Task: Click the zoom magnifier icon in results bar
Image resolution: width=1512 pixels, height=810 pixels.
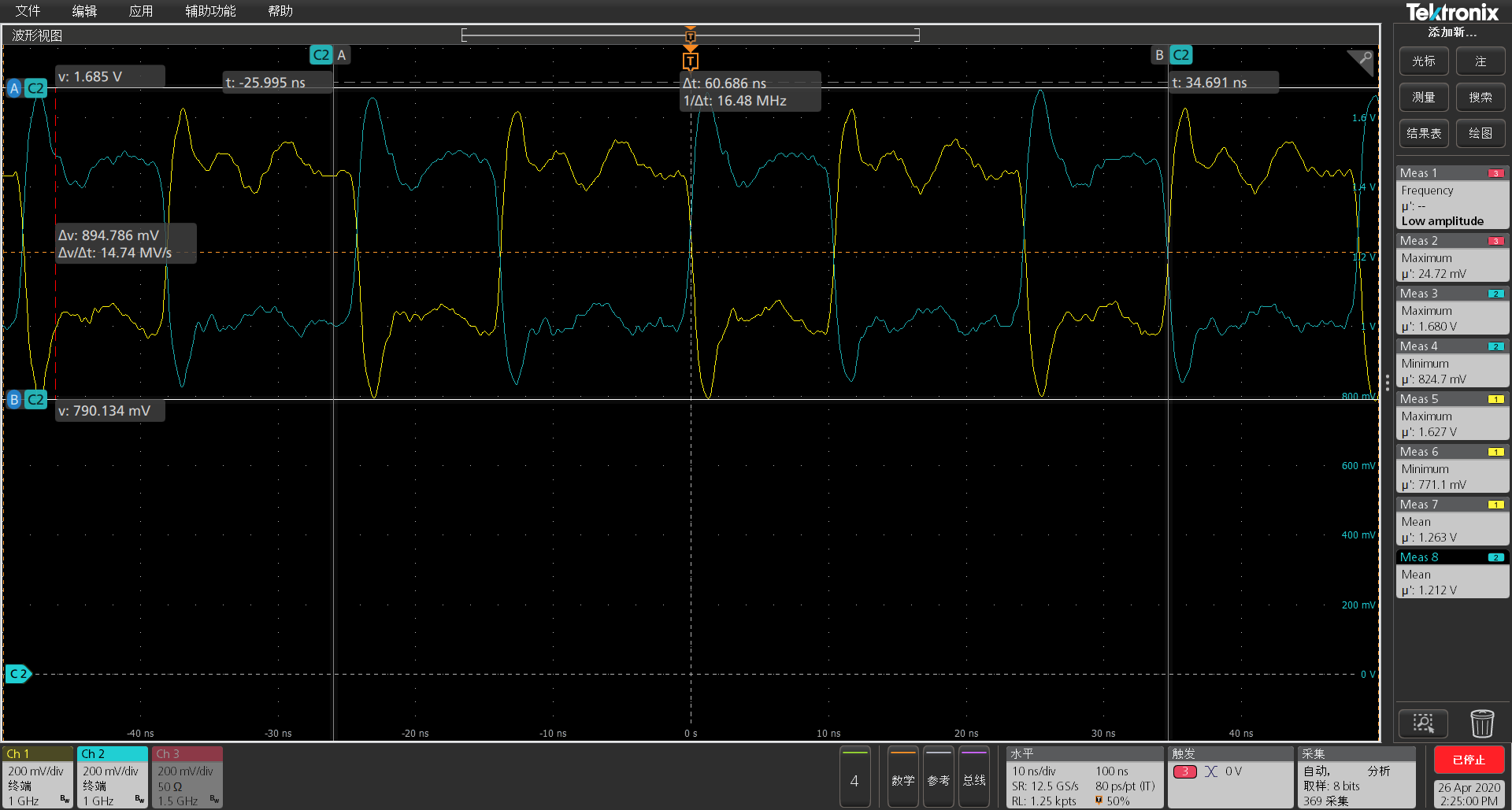Action: click(x=1423, y=723)
